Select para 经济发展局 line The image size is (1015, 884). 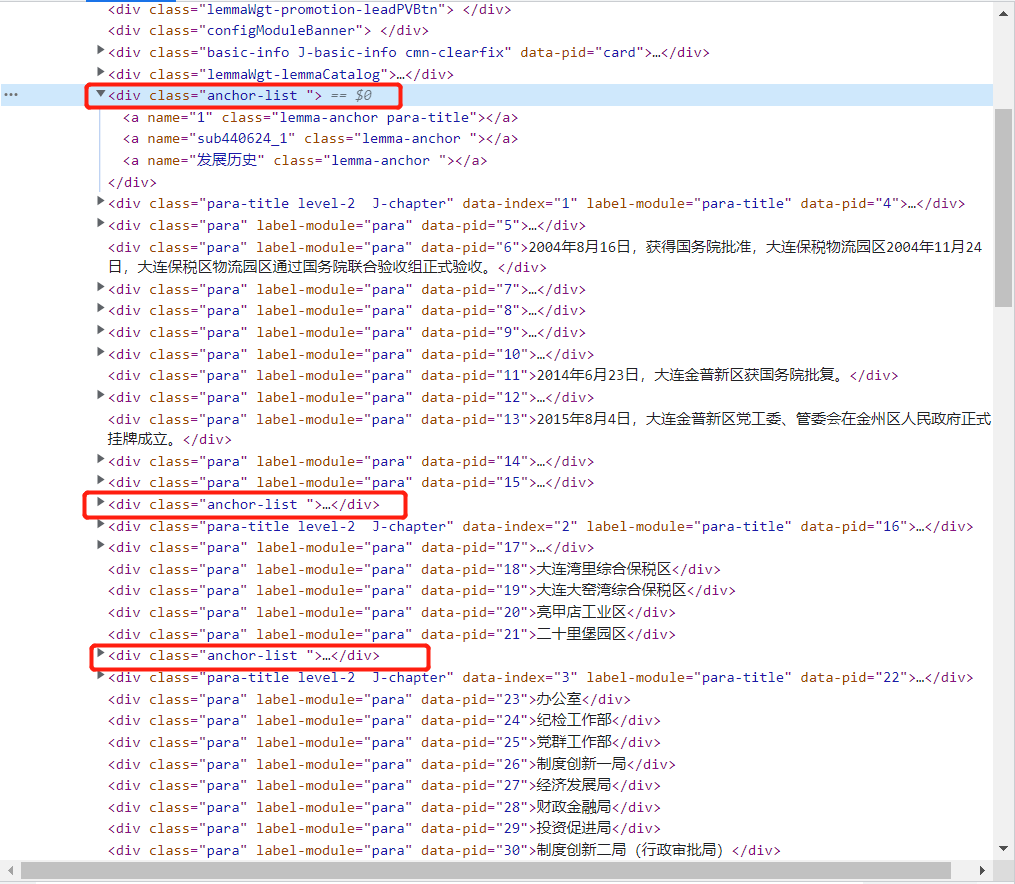click(385, 786)
